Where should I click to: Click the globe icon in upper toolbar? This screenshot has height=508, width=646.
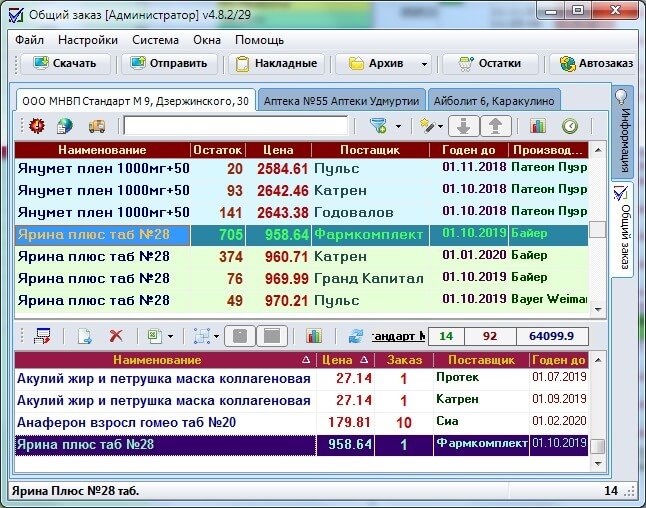65,126
